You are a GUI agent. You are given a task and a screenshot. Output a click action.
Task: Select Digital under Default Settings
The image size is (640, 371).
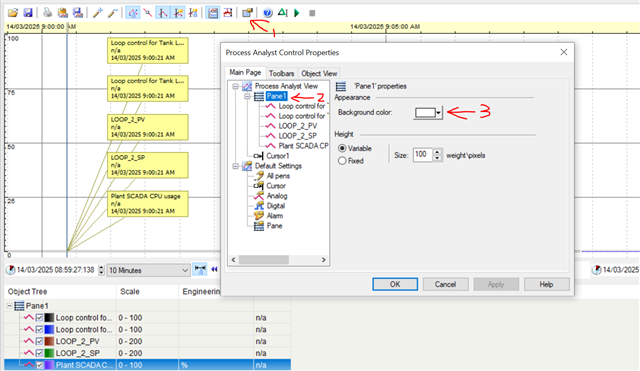[276, 206]
